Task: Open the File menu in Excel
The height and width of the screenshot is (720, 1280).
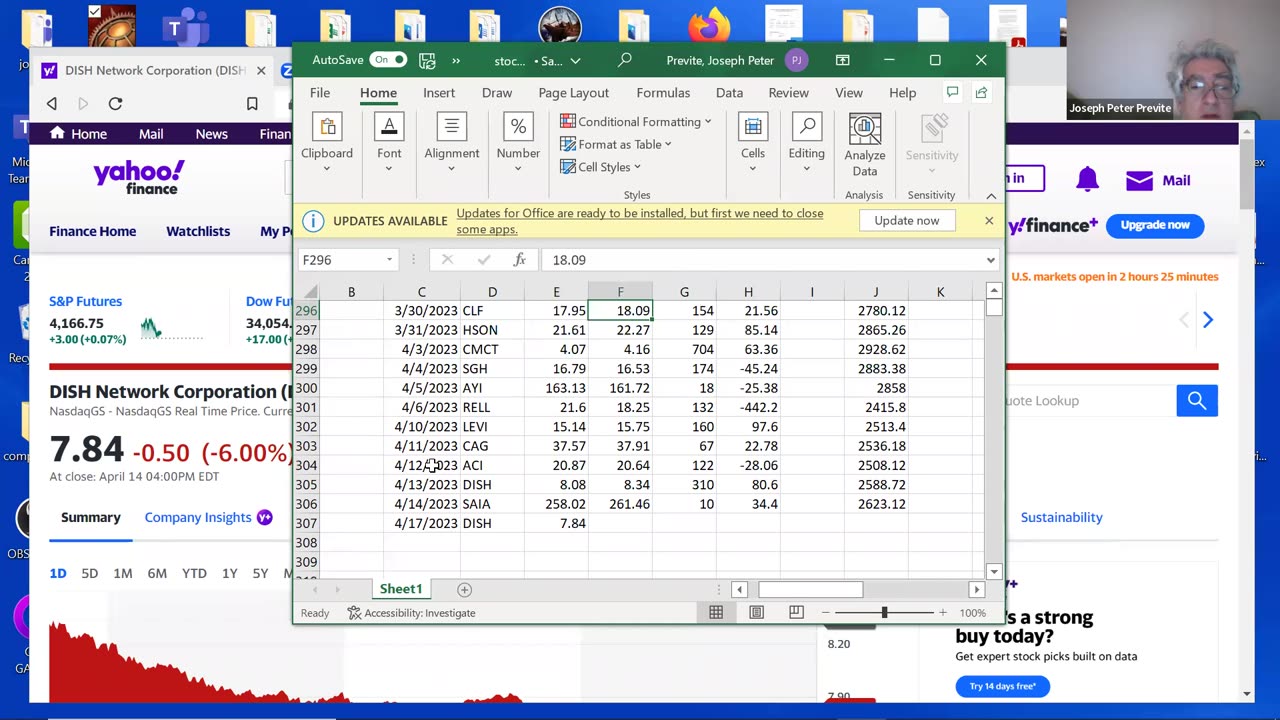Action: [320, 93]
